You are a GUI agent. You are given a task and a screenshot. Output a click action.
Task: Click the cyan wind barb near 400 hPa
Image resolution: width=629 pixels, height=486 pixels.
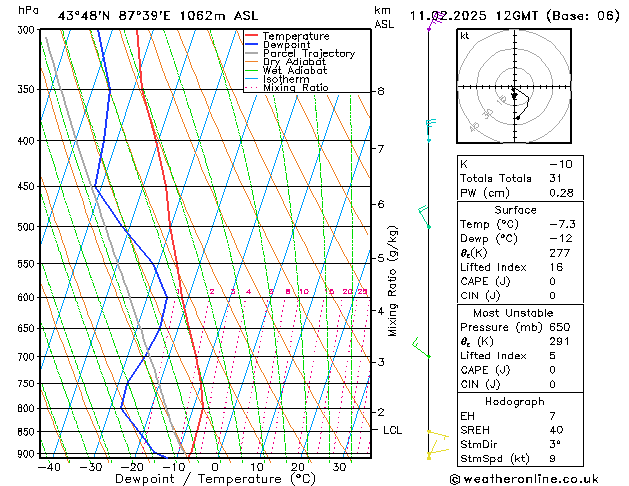pyautogui.click(x=430, y=130)
